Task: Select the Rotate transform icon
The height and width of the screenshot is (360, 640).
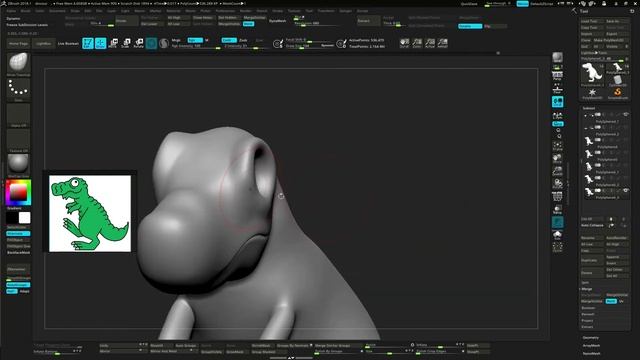Action: pyautogui.click(x=138, y=43)
